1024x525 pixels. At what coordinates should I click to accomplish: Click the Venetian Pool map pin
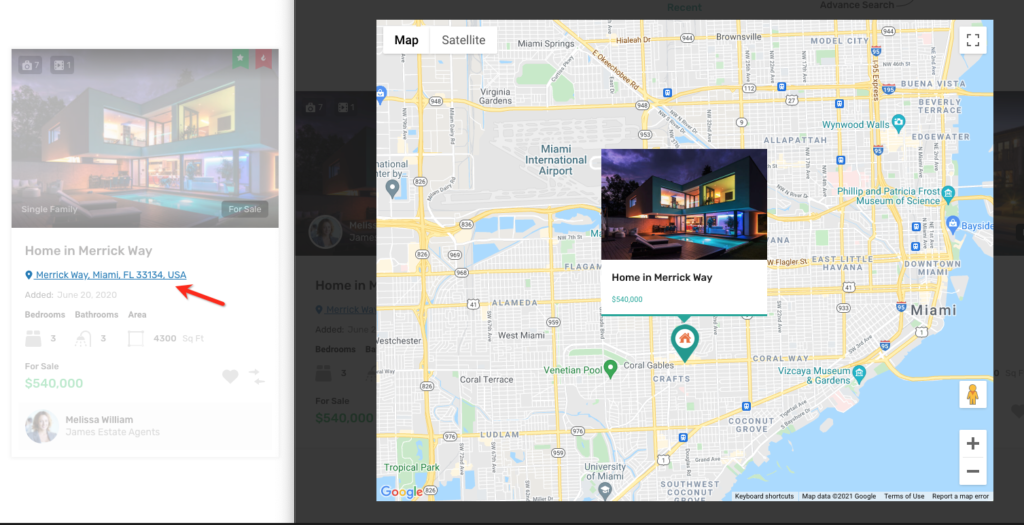pyautogui.click(x=610, y=368)
